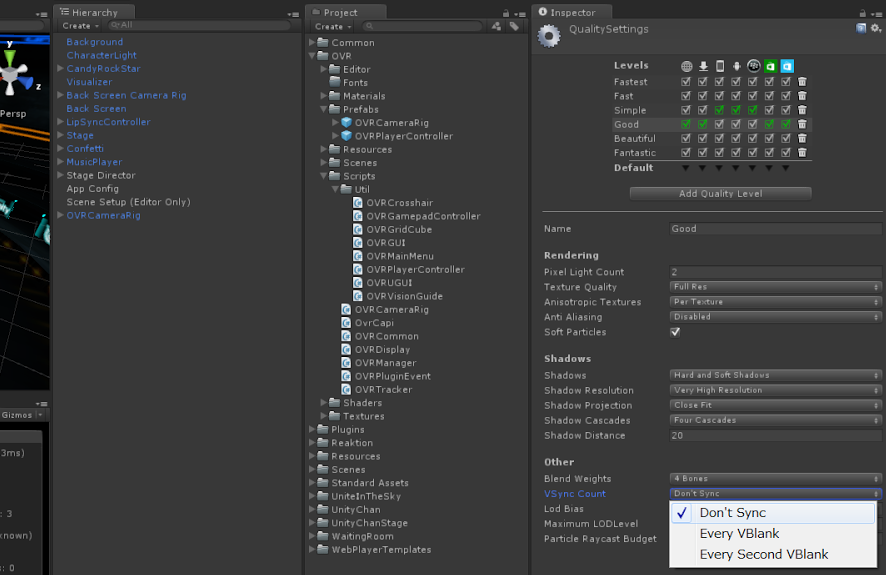Toggle the Inspector panel lock icon

point(862,13)
